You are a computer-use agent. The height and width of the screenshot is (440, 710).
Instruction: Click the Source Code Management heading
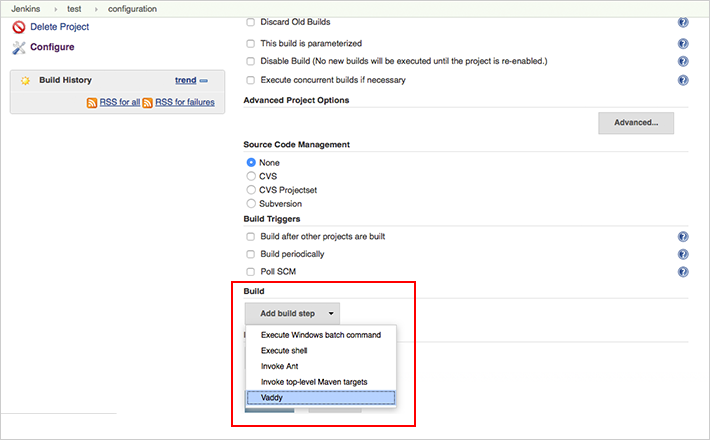297,144
